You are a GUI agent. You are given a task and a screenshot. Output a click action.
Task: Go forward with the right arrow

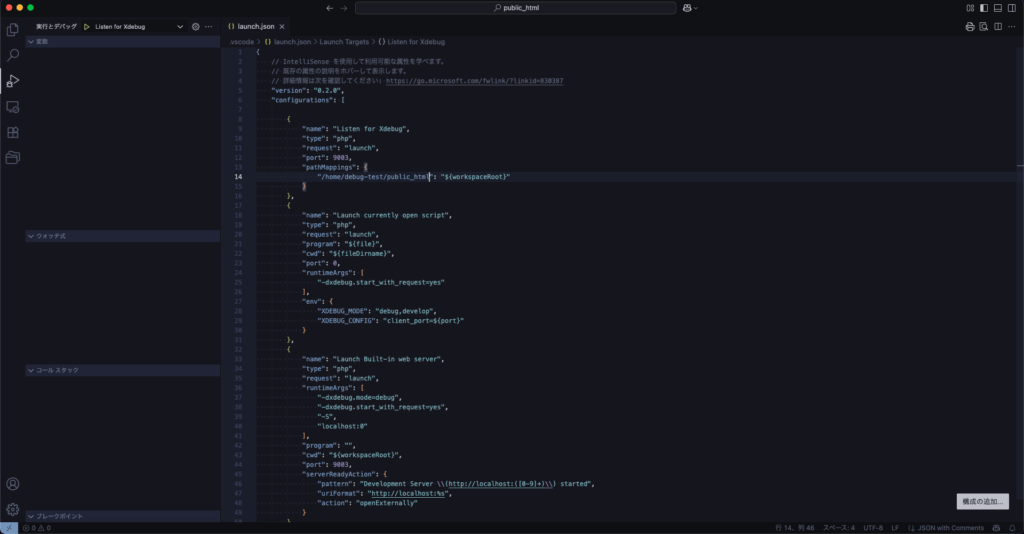(344, 8)
